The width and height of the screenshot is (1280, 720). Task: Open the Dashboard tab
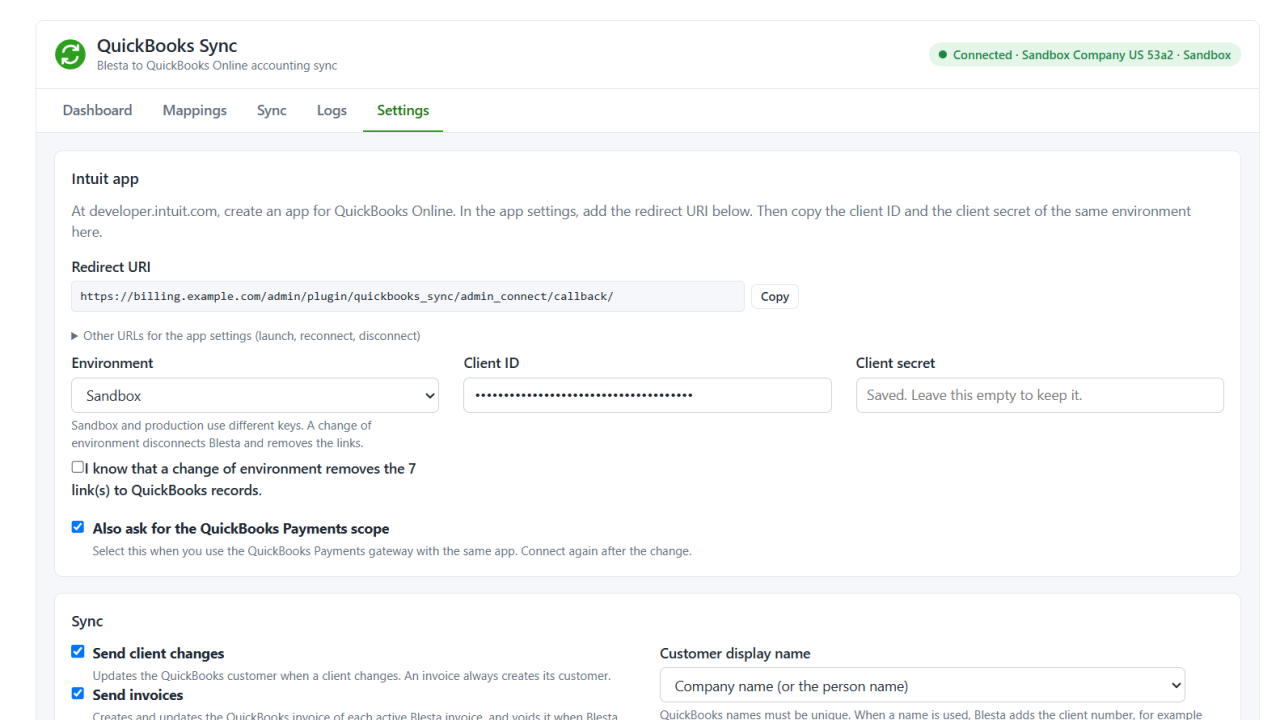[97, 110]
